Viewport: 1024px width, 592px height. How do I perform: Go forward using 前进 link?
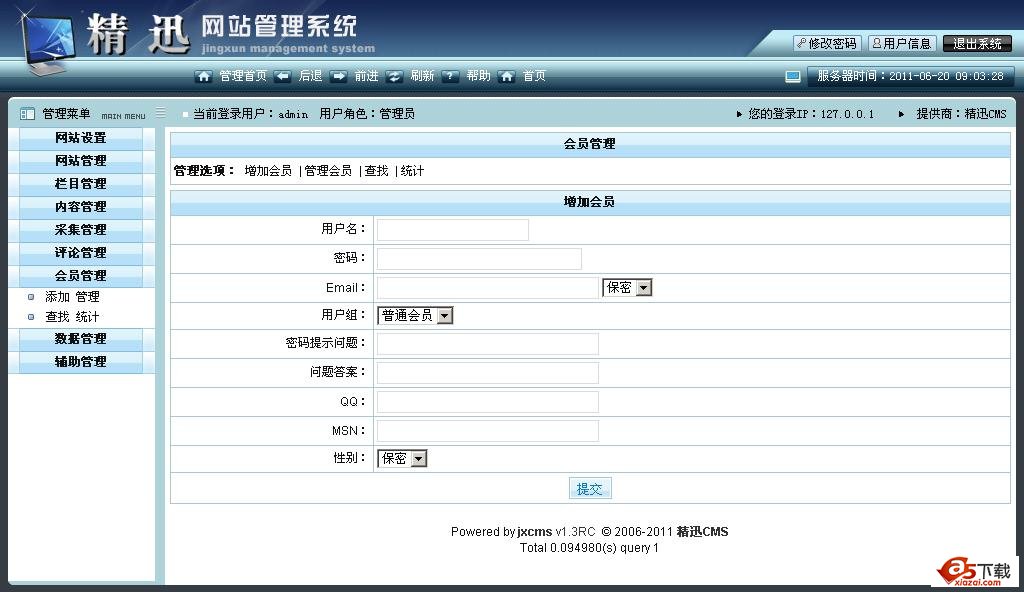pos(366,76)
